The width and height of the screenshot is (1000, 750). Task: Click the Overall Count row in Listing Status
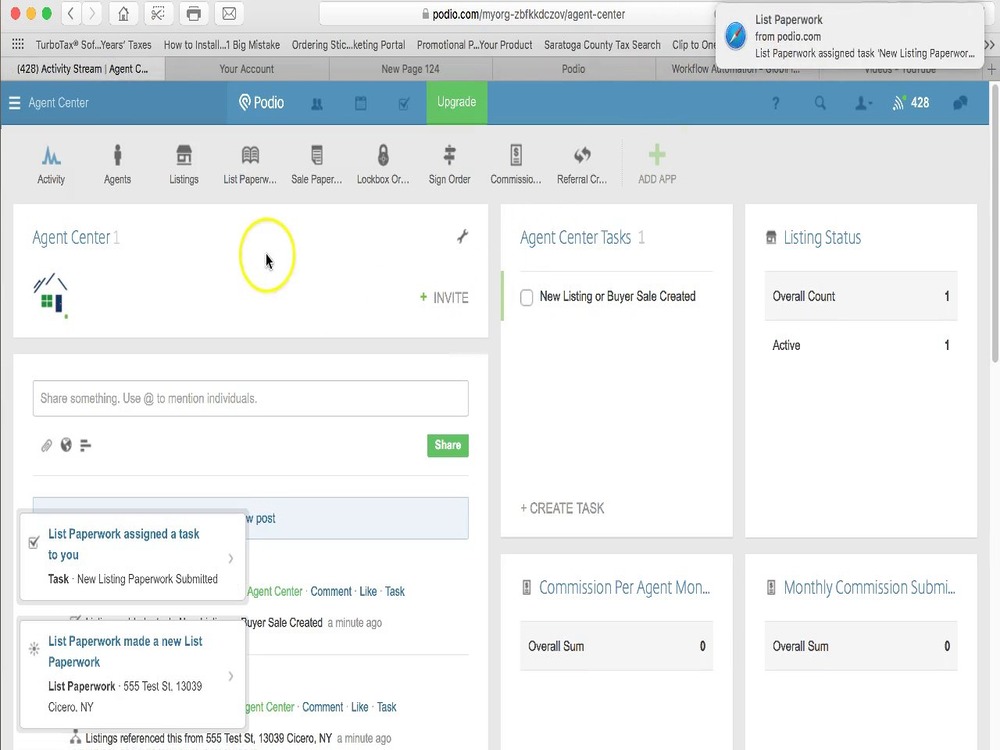tap(861, 296)
